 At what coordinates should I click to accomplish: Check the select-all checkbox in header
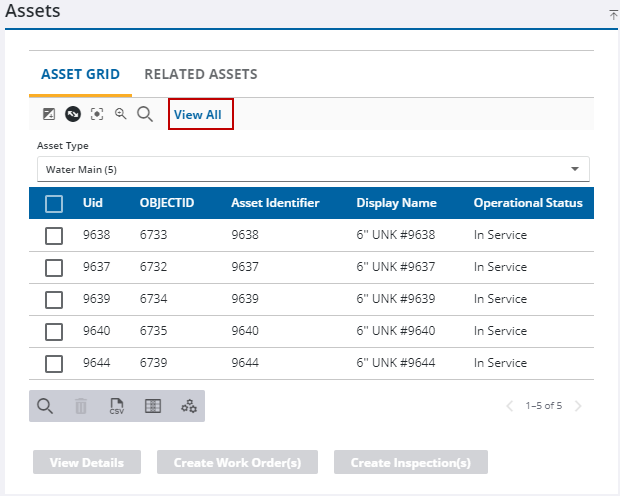coord(54,204)
